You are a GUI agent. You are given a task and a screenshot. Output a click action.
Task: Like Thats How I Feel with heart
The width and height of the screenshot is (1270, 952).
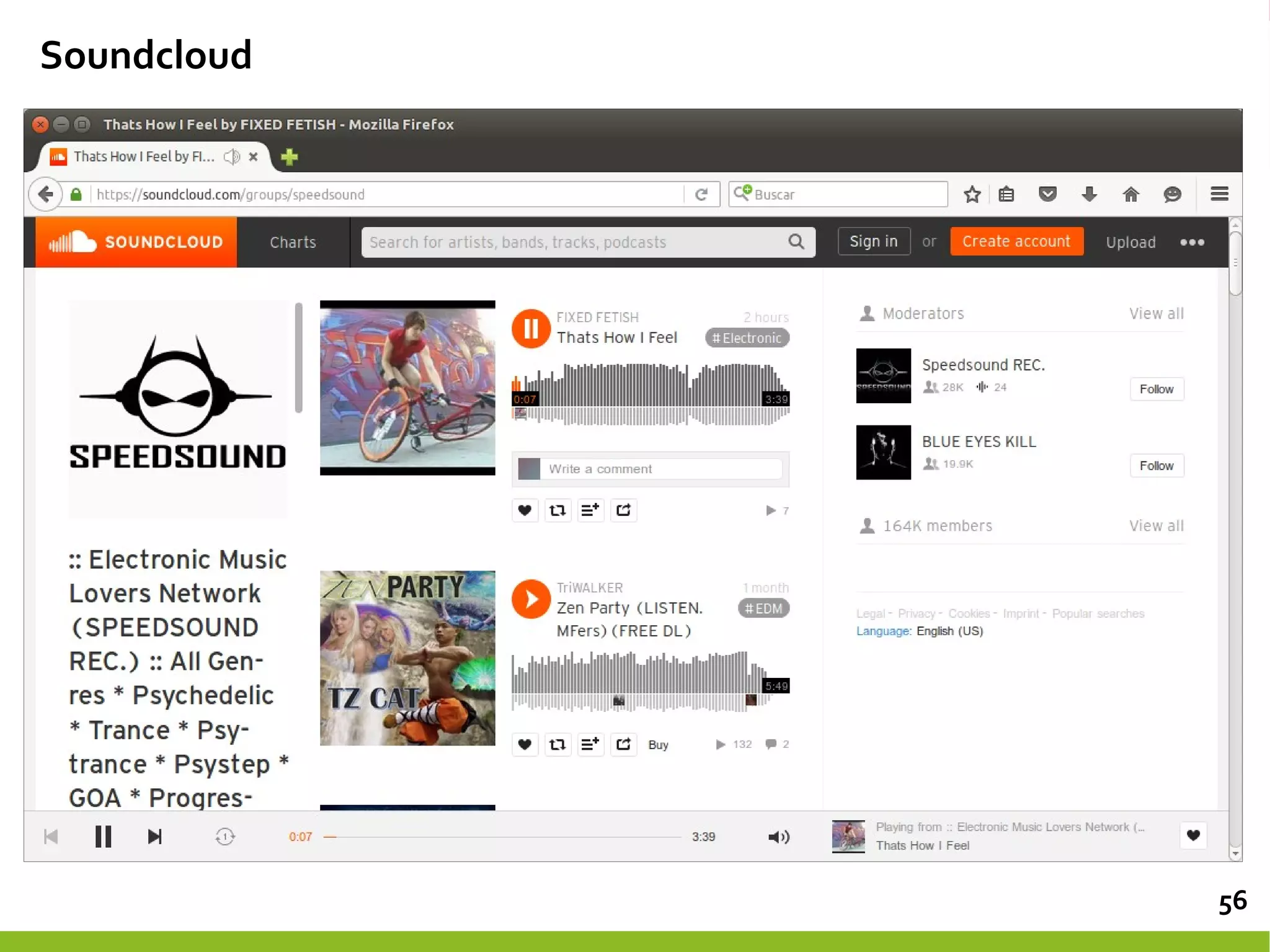(525, 510)
